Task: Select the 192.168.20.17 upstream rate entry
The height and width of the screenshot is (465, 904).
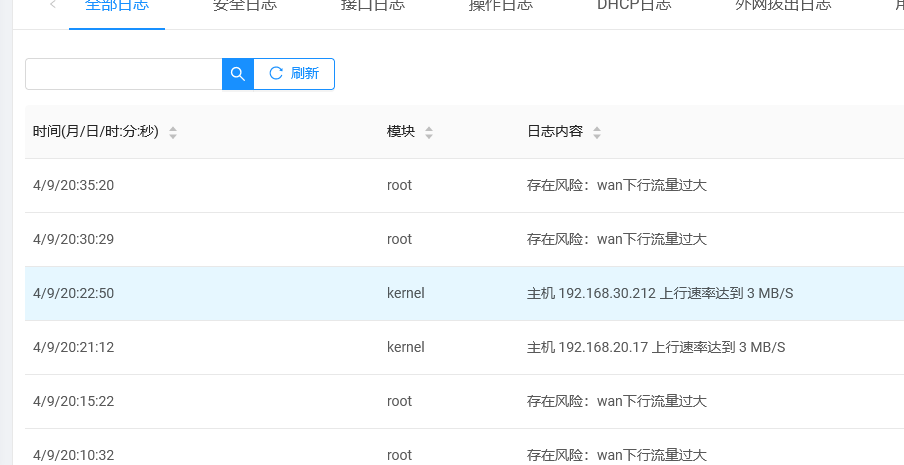Action: 464,347
